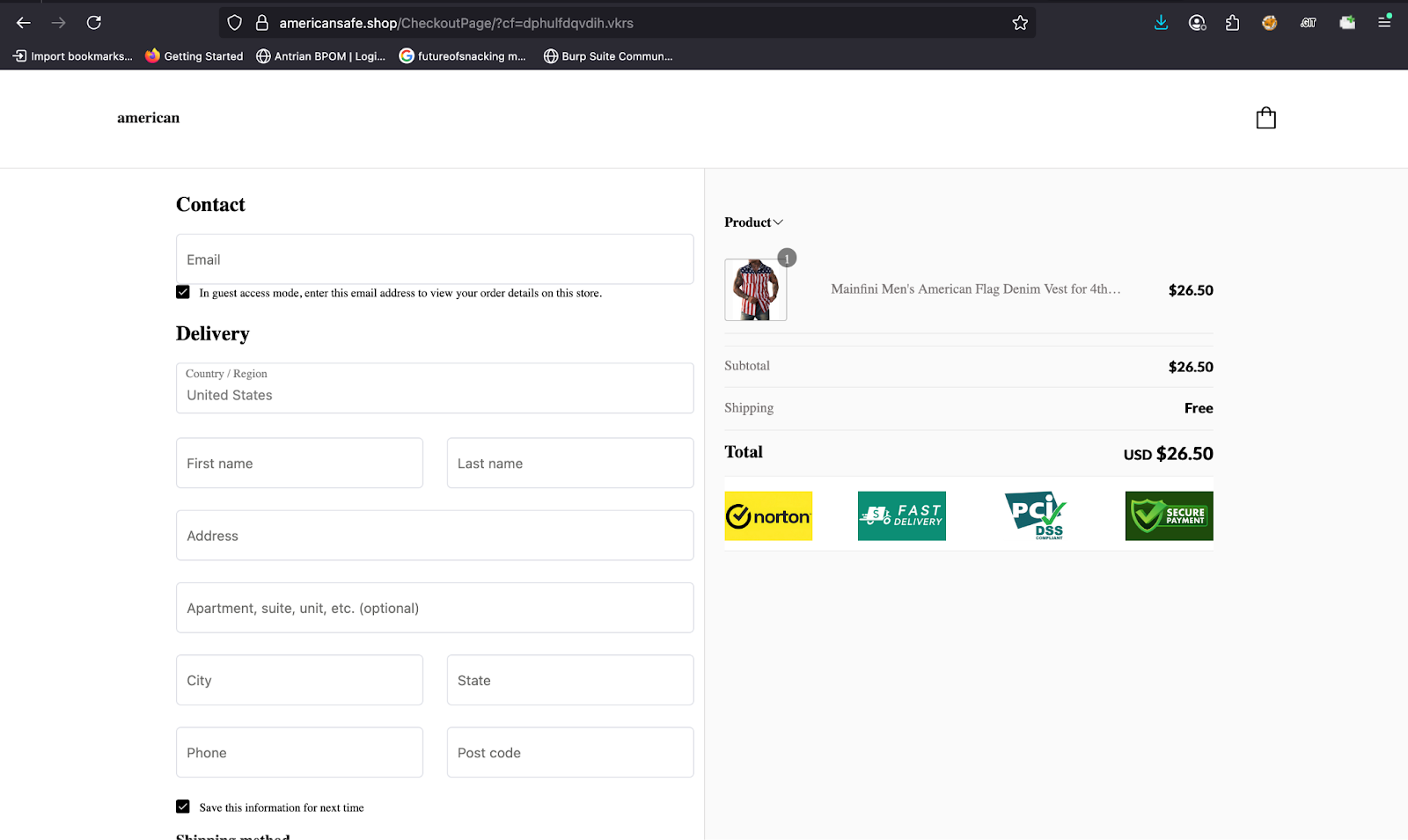Click the browser URL address bar
Screen dimensions: 1408x840
click(627, 23)
